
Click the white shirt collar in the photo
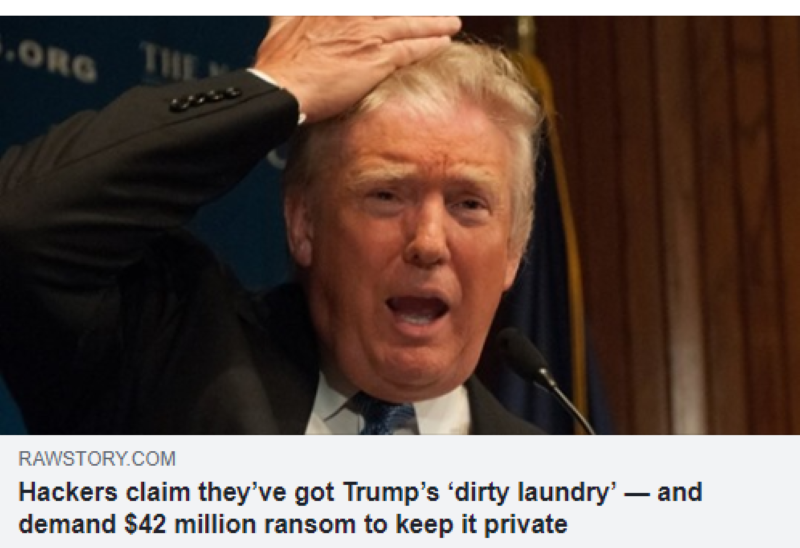(332, 408)
